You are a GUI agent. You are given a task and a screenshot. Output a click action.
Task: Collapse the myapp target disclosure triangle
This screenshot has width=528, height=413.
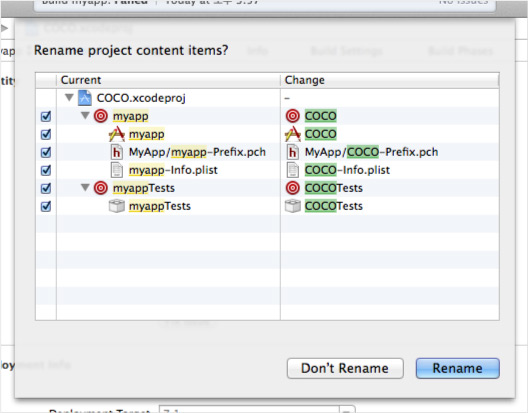click(x=85, y=116)
